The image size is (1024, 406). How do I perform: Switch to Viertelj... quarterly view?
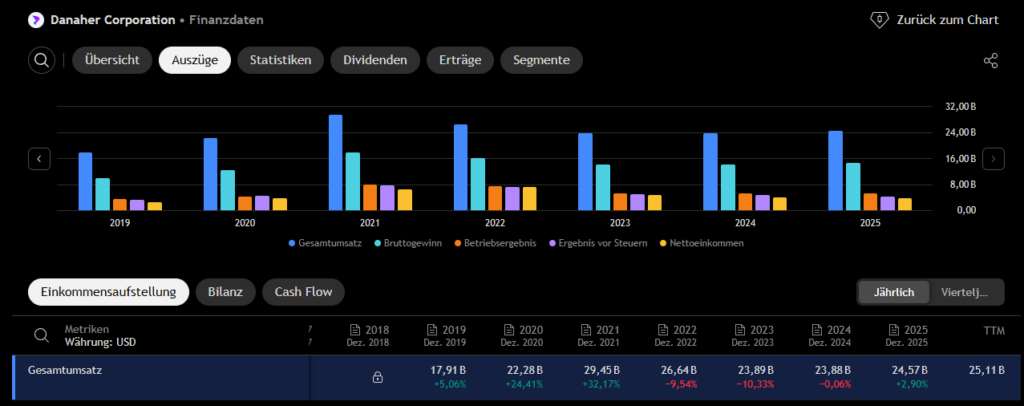[x=965, y=292]
